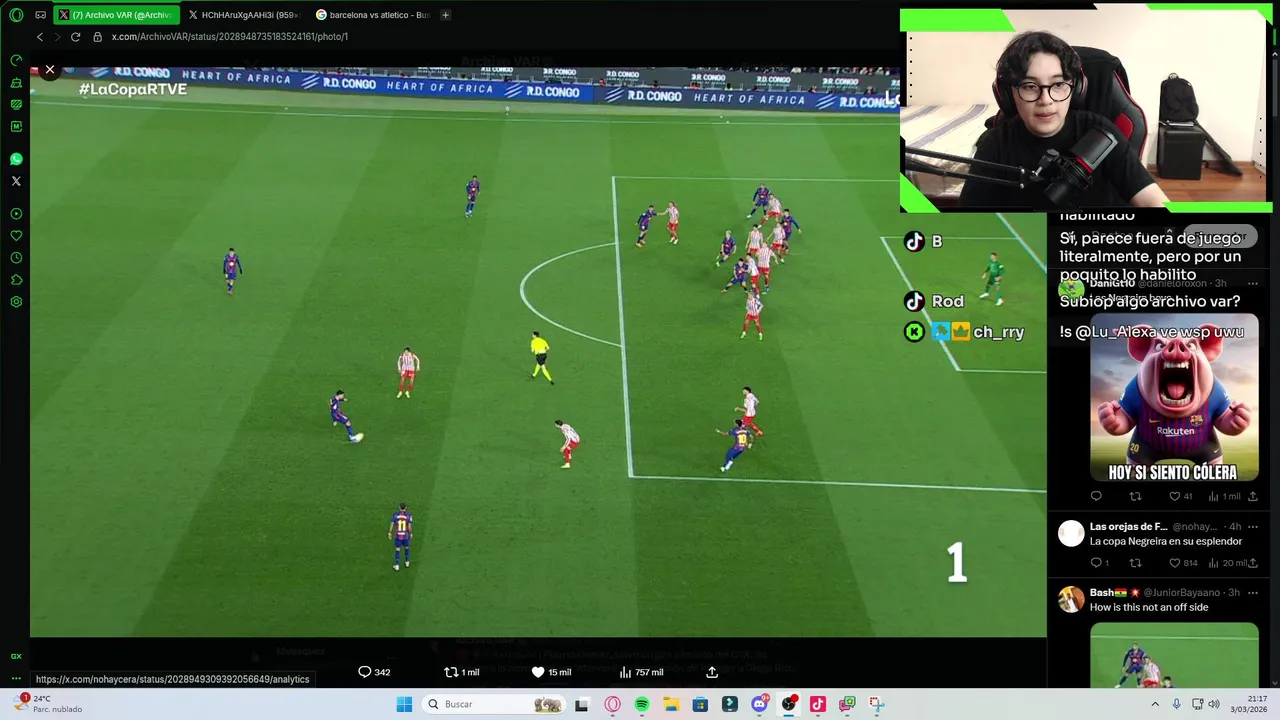Screen dimensions: 1280x720
Task: Open History clock in sidebar
Action: (x=16, y=258)
